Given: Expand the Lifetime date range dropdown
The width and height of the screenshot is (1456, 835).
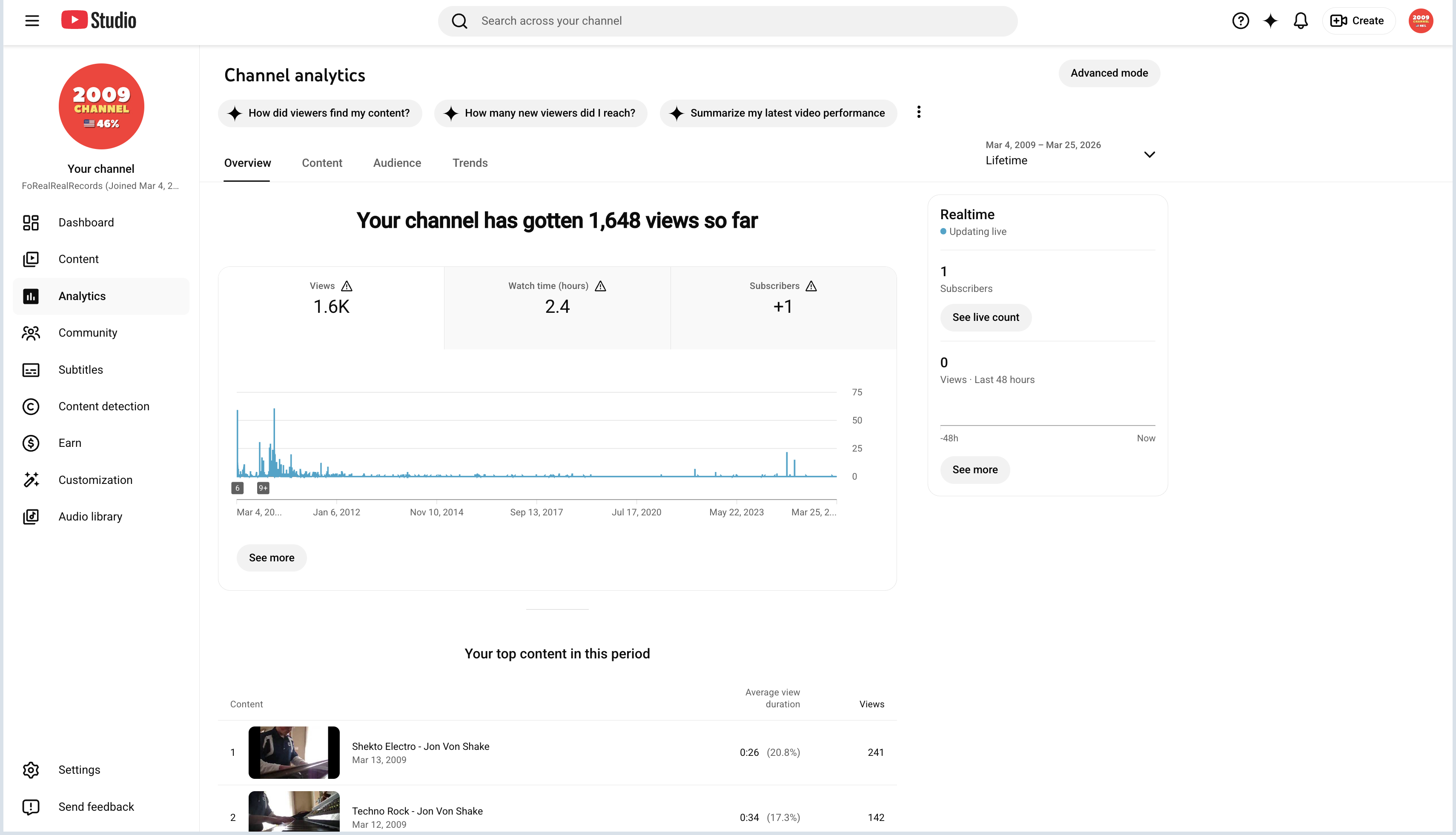Looking at the screenshot, I should coord(1070,154).
